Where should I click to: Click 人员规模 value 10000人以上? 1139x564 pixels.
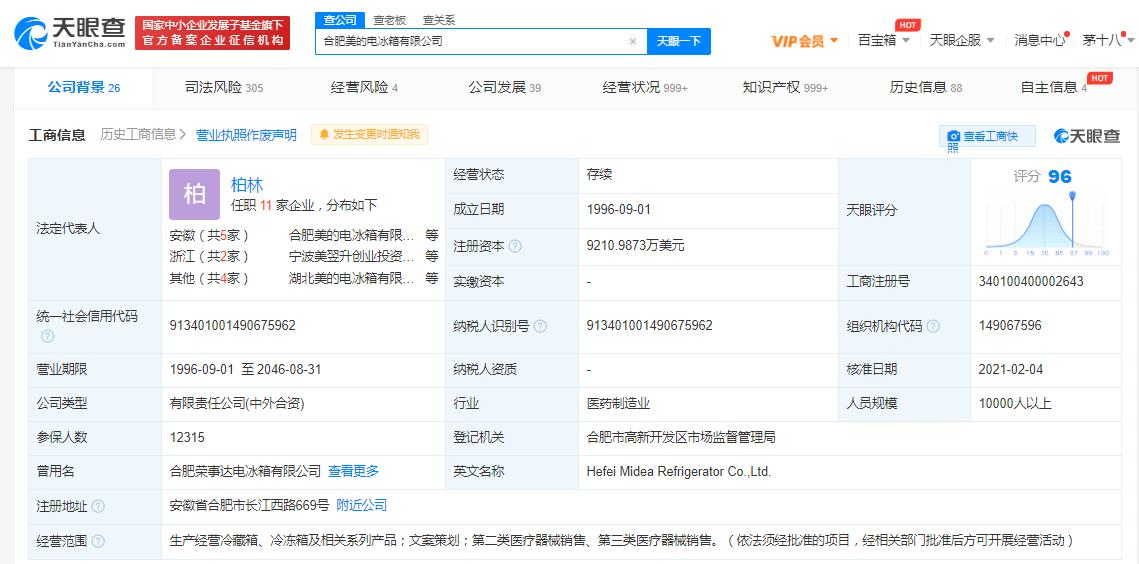click(x=1015, y=403)
